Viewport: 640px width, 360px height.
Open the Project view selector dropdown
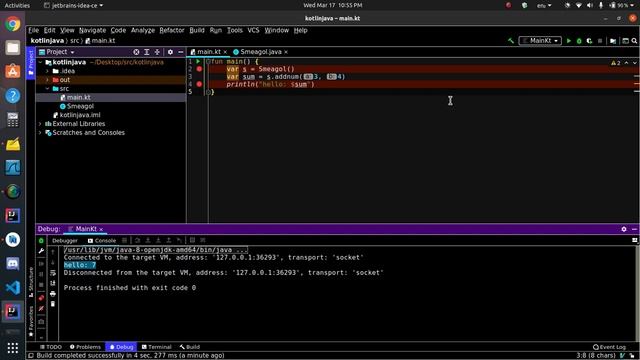pos(57,52)
